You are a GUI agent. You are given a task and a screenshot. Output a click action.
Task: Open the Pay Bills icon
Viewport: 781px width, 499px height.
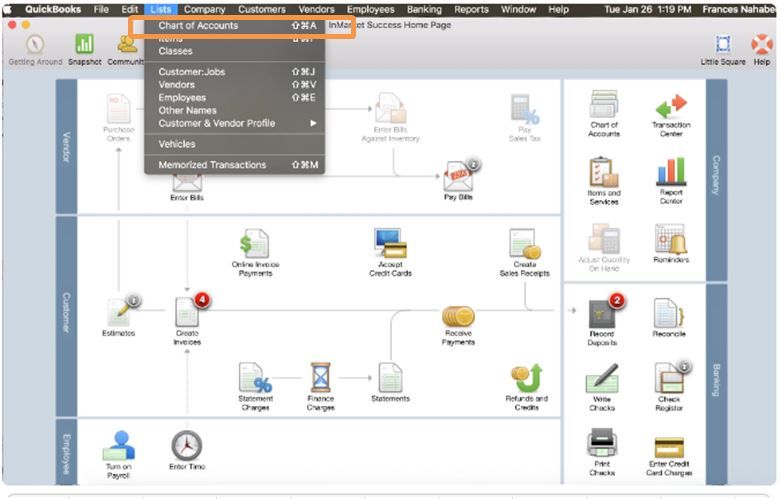pos(458,176)
